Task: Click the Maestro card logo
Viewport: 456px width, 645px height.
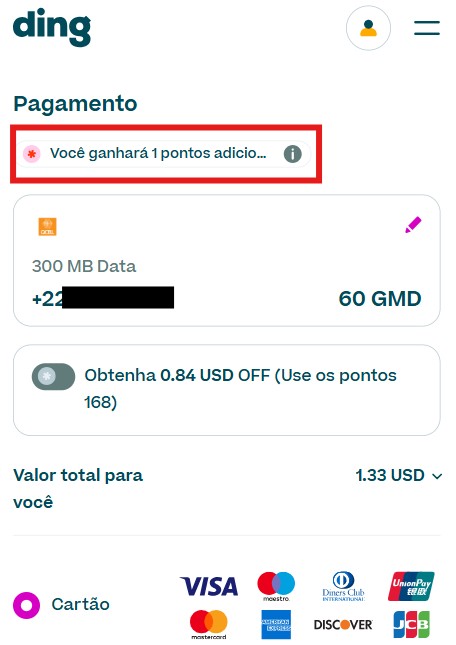Action: click(276, 586)
